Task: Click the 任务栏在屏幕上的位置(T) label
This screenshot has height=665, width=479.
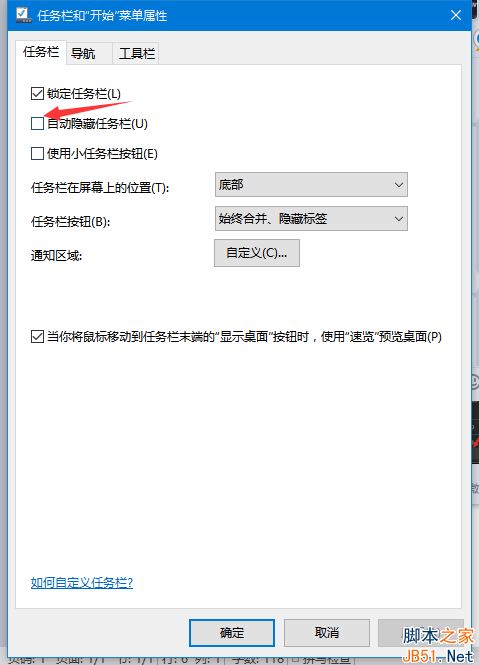Action: coord(100,187)
